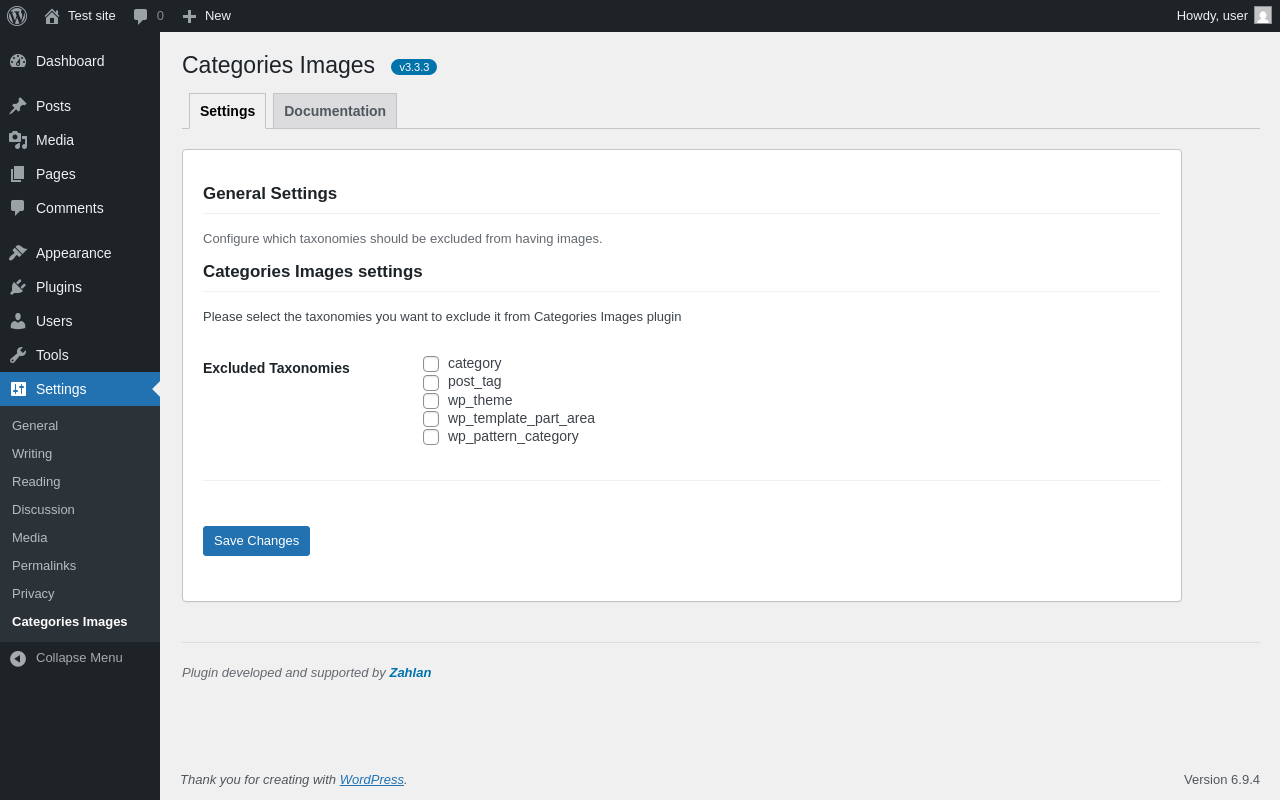Click the Posts pin icon
Screen dimensions: 1280x800
coord(18,106)
